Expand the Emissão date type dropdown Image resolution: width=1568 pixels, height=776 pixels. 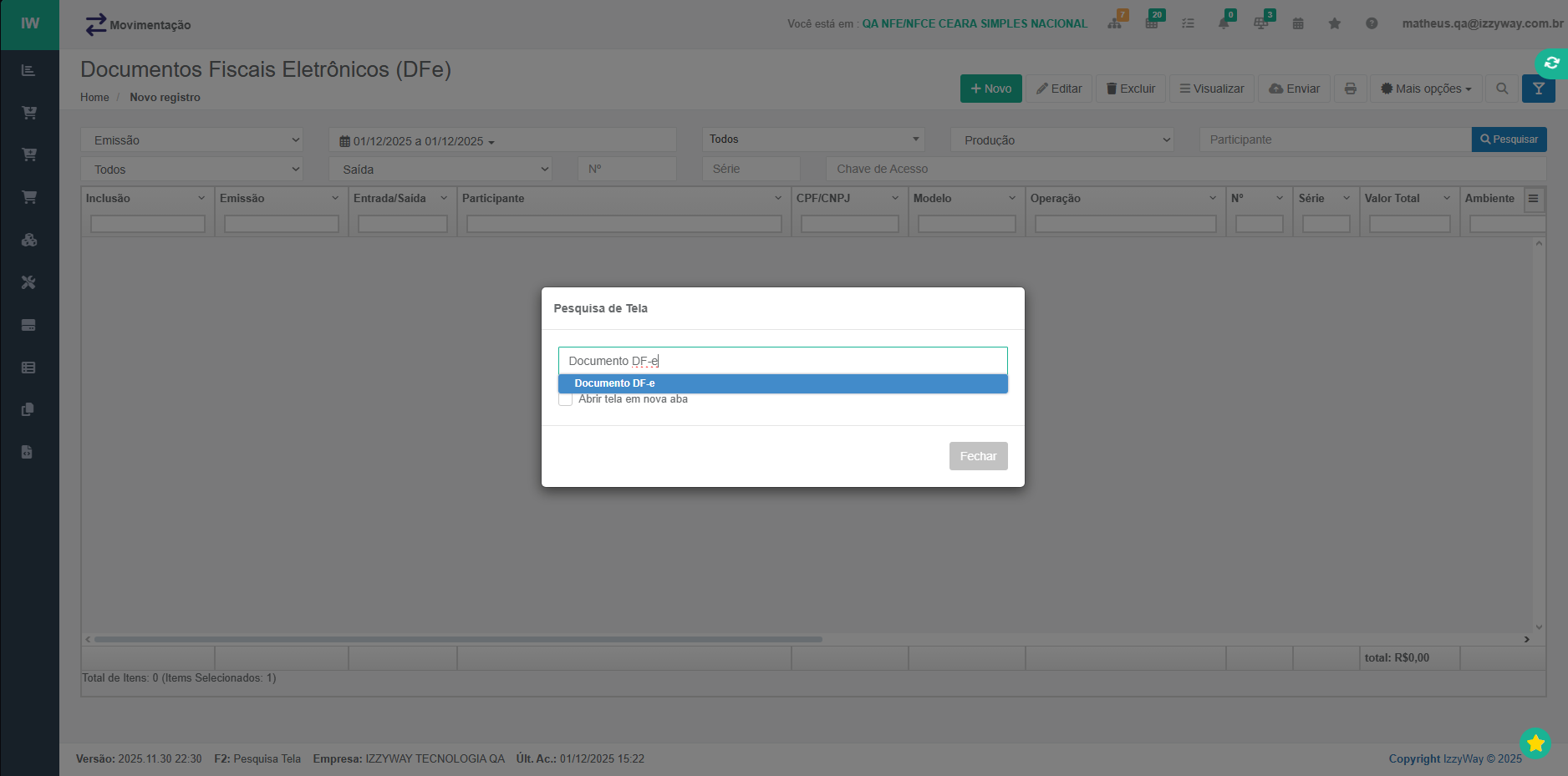[192, 140]
